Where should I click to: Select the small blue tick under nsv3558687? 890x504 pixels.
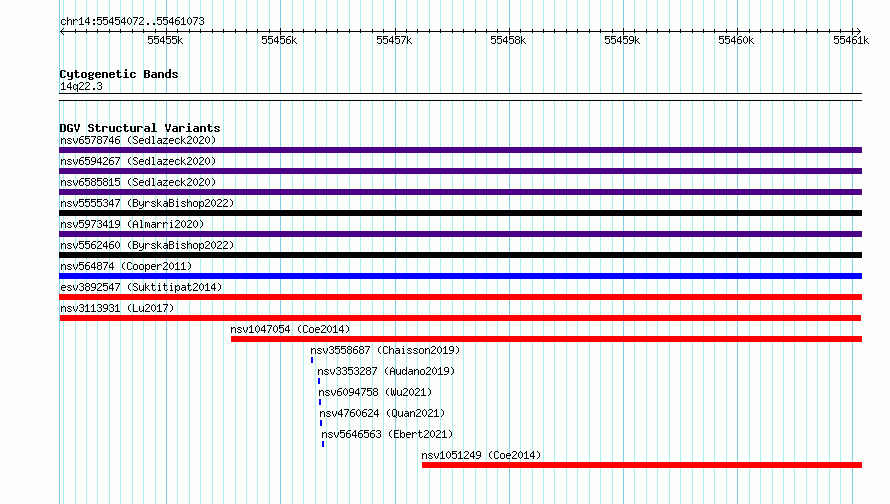click(x=312, y=360)
